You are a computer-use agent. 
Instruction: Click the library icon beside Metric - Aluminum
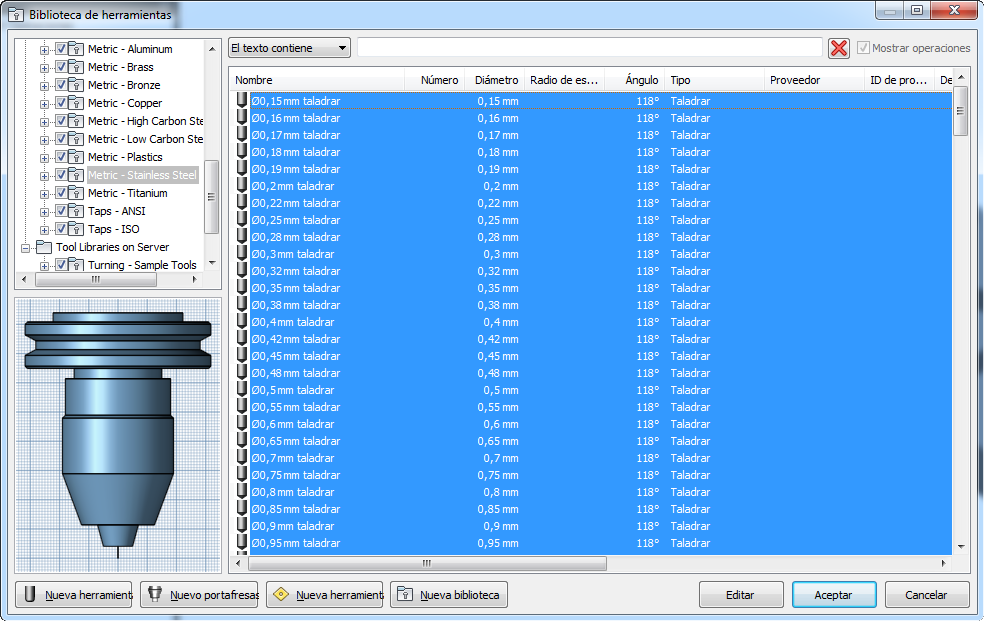click(x=76, y=49)
